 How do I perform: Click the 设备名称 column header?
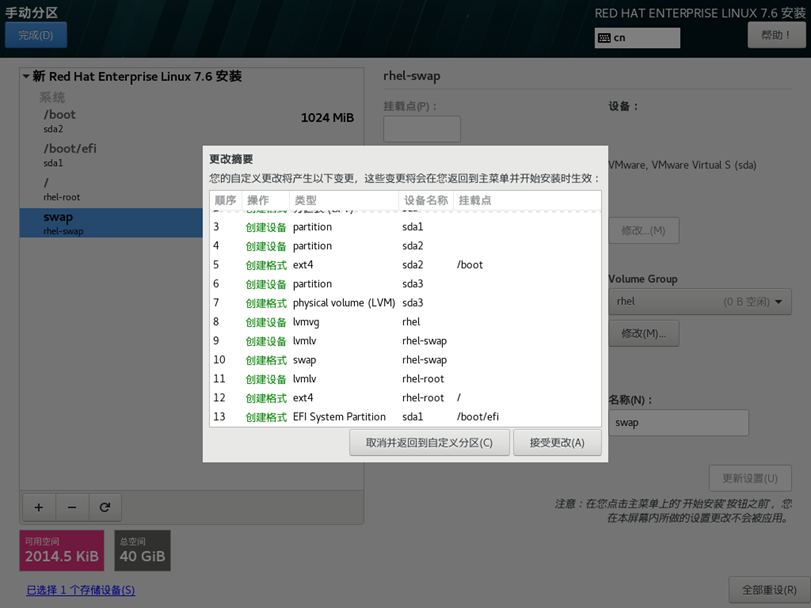pyautogui.click(x=426, y=200)
